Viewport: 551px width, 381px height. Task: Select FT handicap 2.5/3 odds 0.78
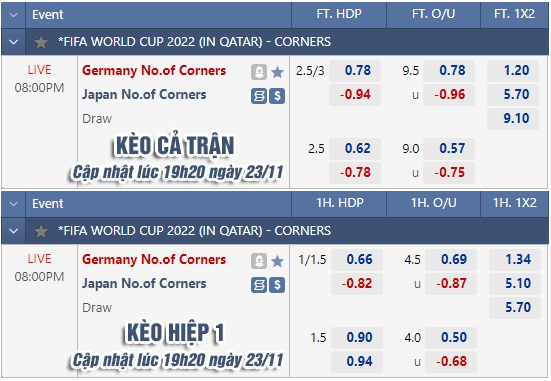coord(355,71)
